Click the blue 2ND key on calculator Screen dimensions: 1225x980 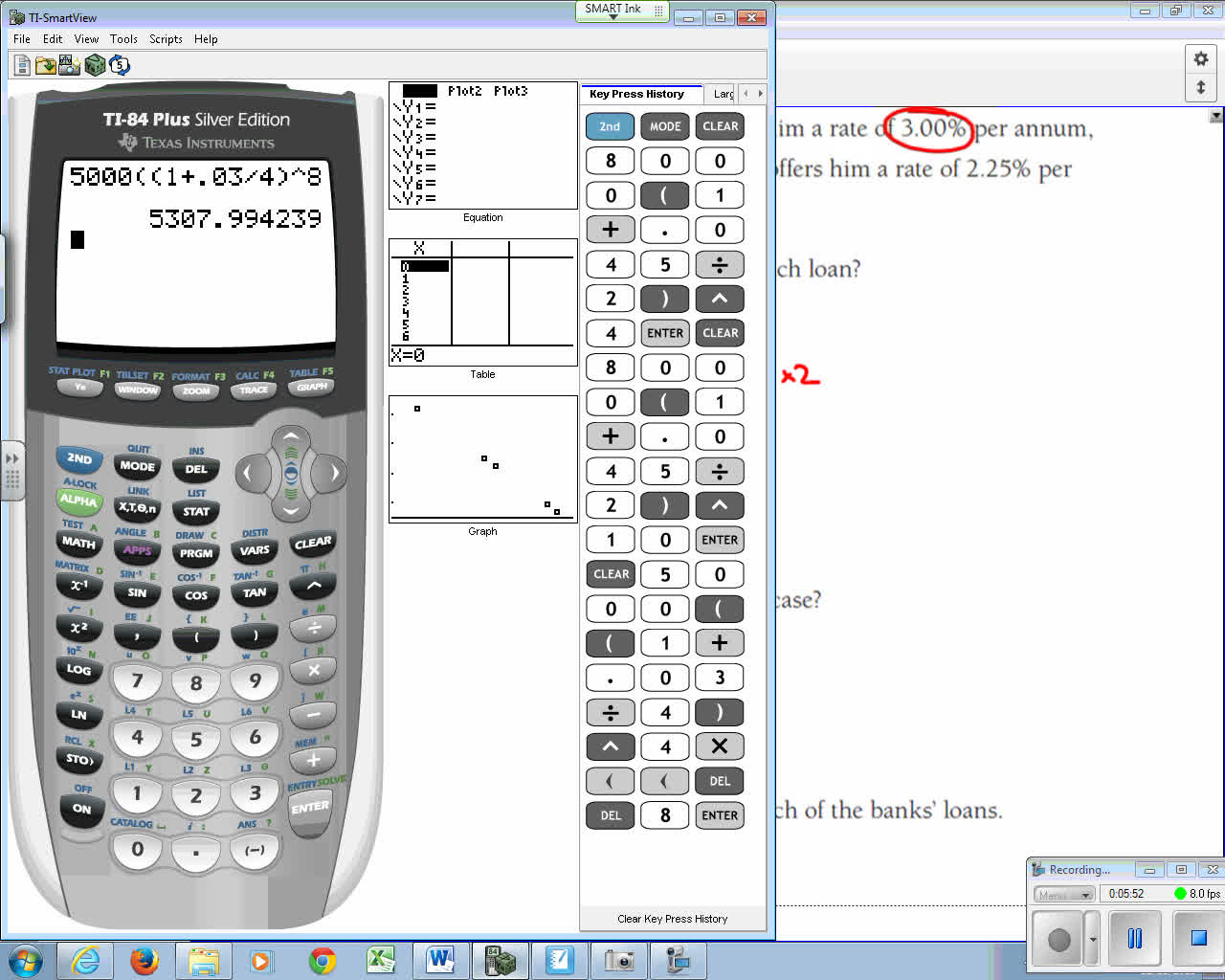click(79, 459)
